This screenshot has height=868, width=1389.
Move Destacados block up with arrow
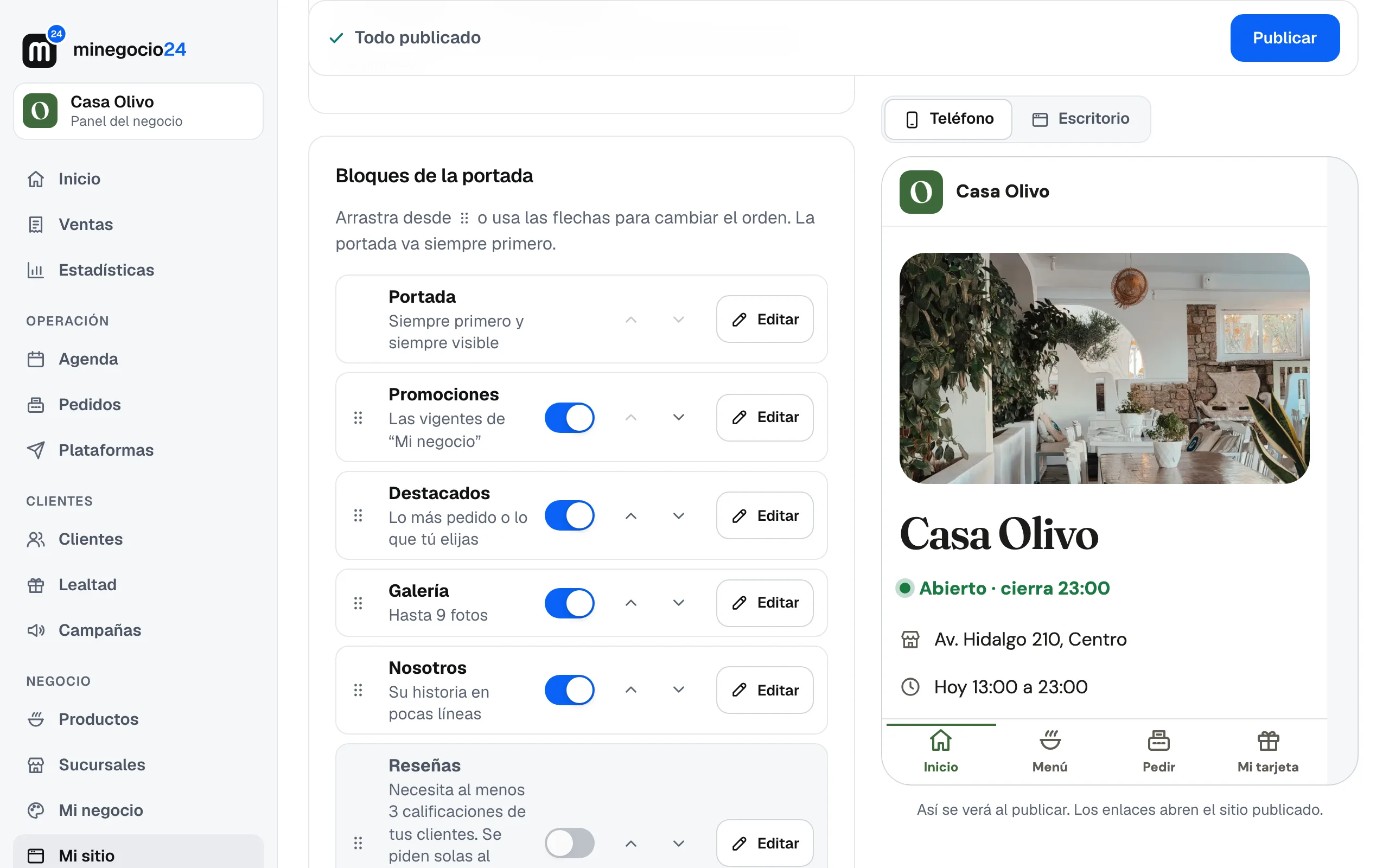(x=631, y=515)
